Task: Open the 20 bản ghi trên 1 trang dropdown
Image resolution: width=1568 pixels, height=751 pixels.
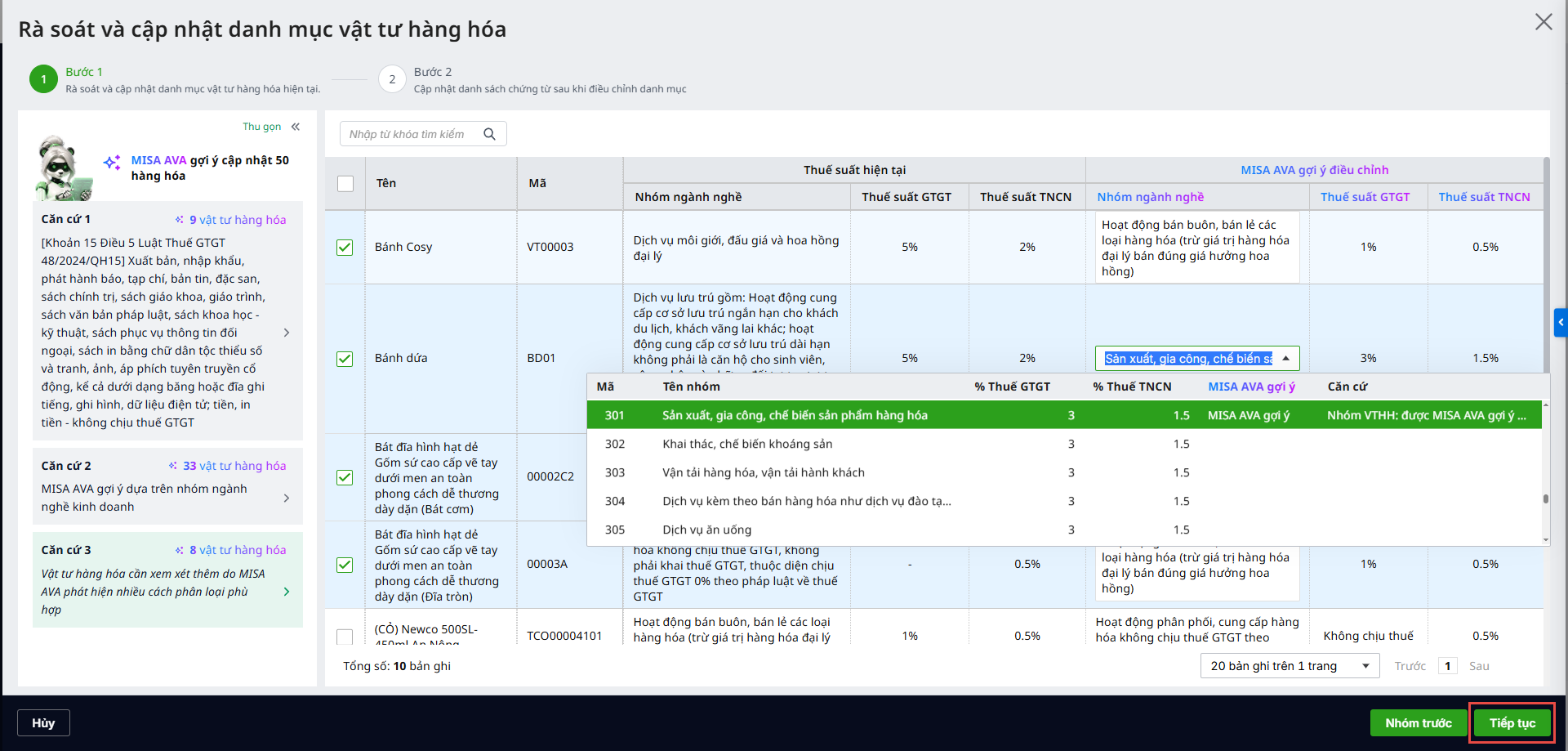Action: 1290,666
